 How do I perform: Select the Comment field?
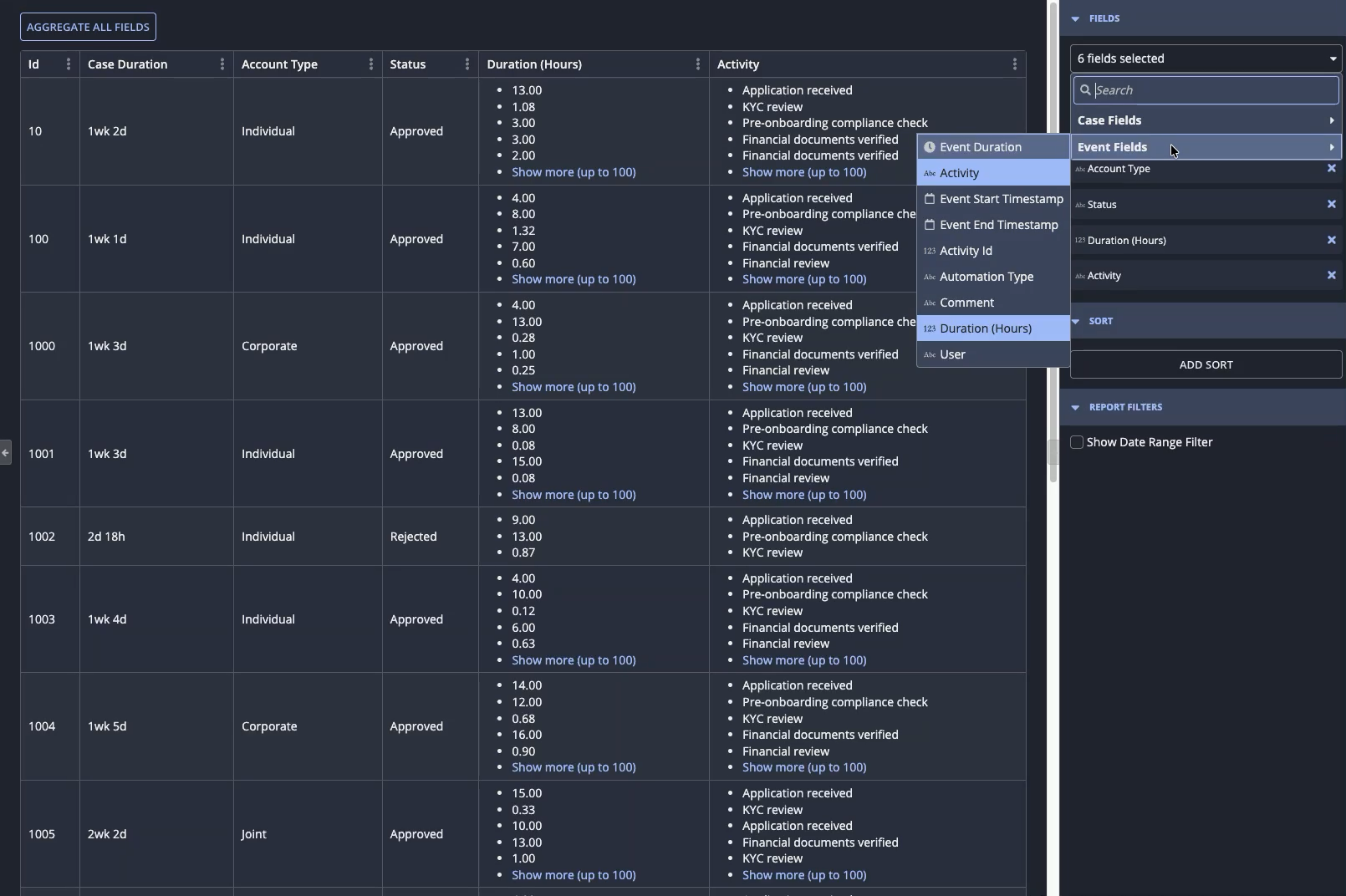993,303
